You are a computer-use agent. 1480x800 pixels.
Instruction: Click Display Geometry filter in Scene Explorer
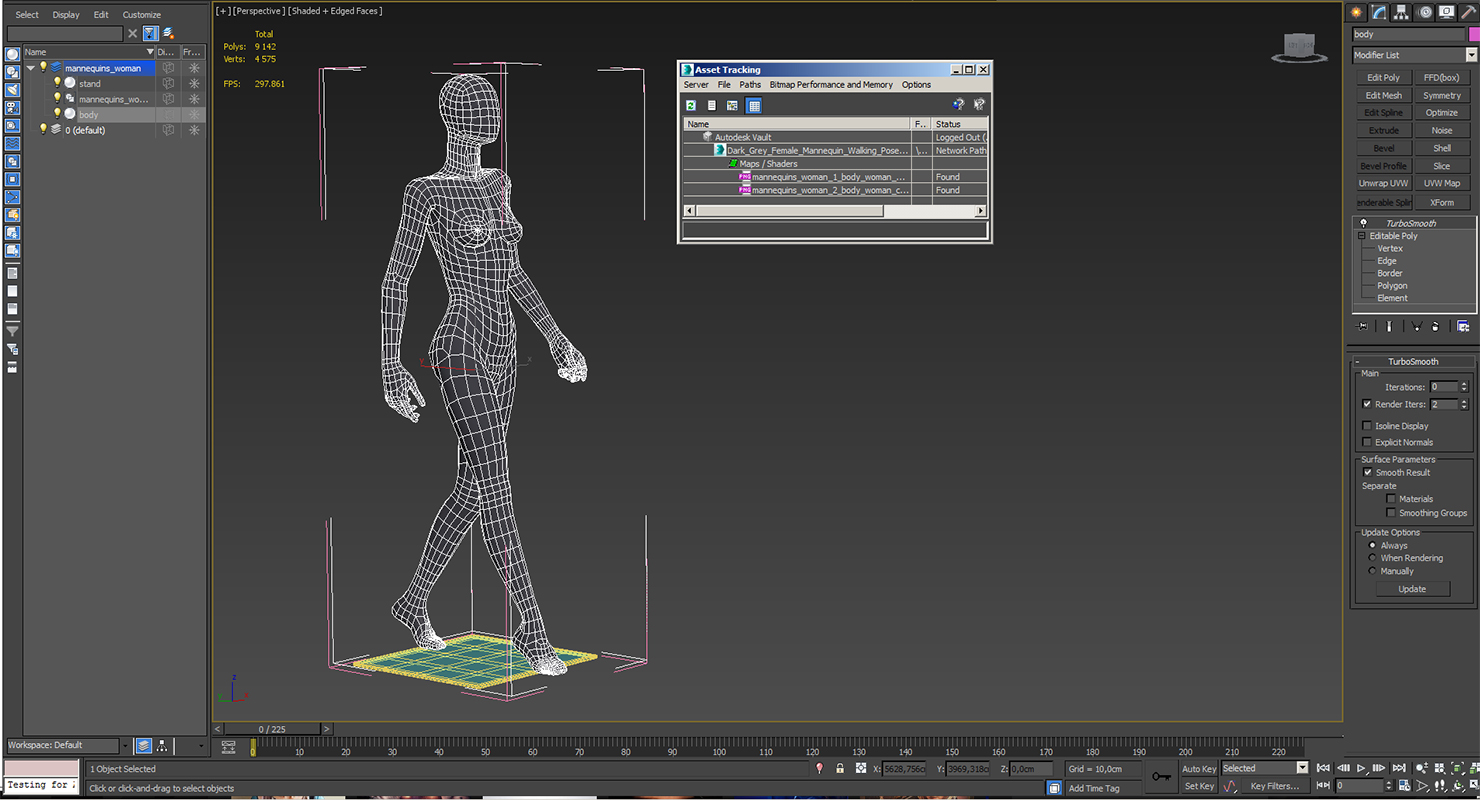(12, 55)
